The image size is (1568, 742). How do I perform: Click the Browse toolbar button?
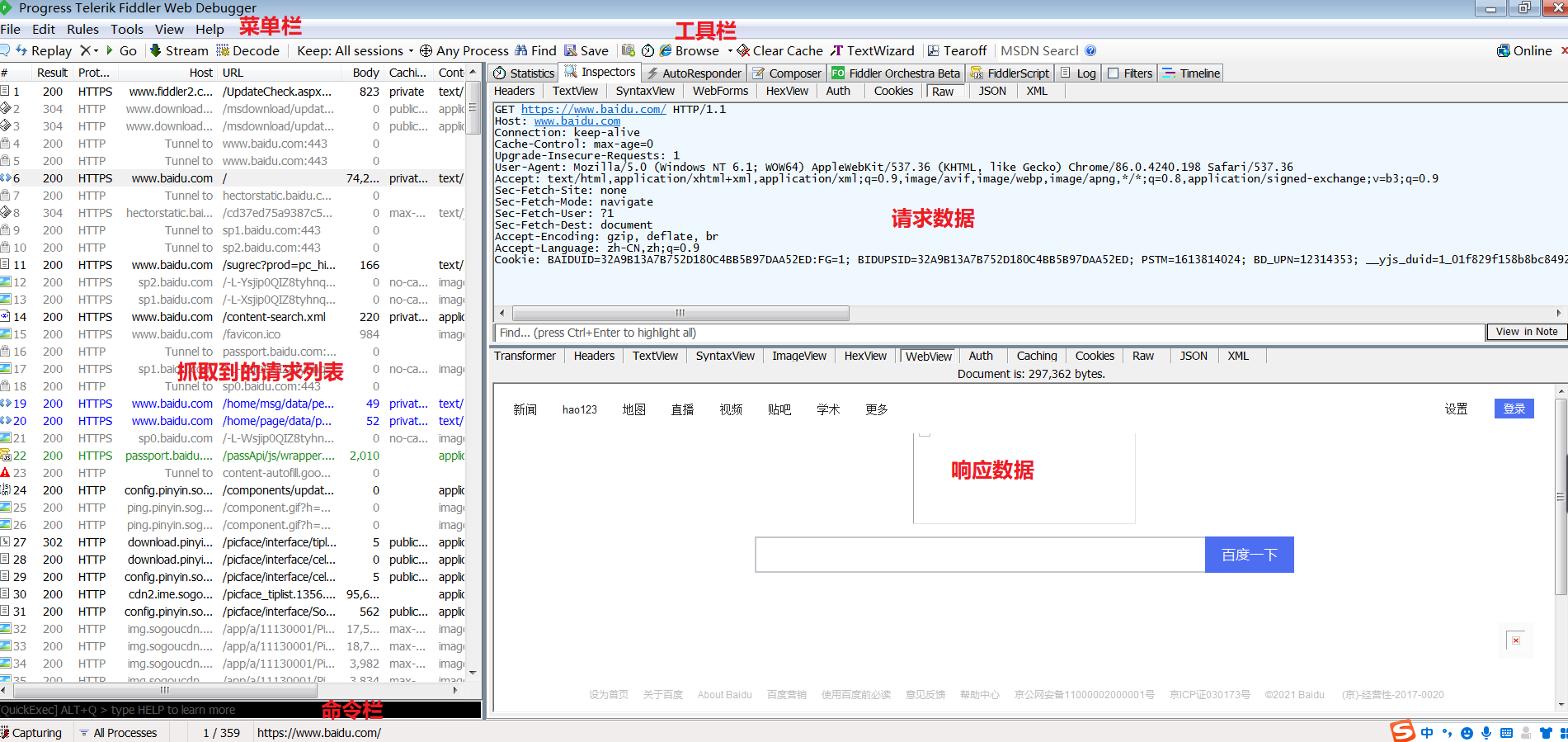690,50
